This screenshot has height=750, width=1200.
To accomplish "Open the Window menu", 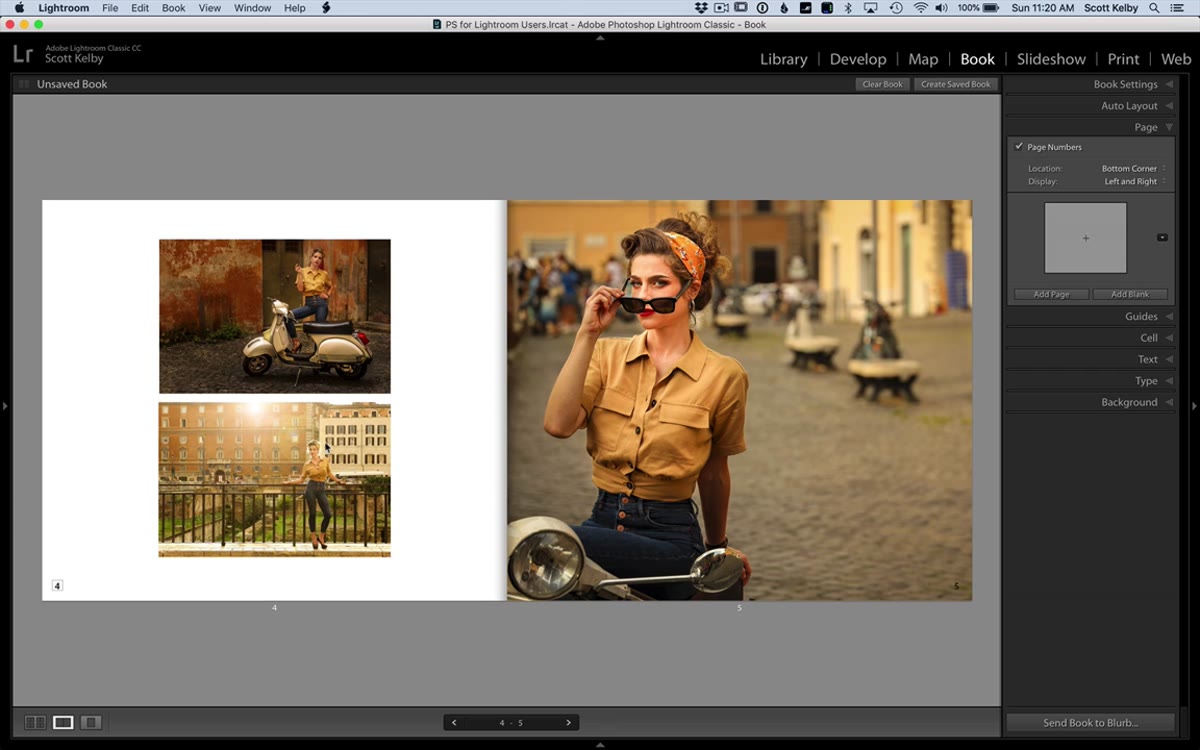I will tap(252, 8).
